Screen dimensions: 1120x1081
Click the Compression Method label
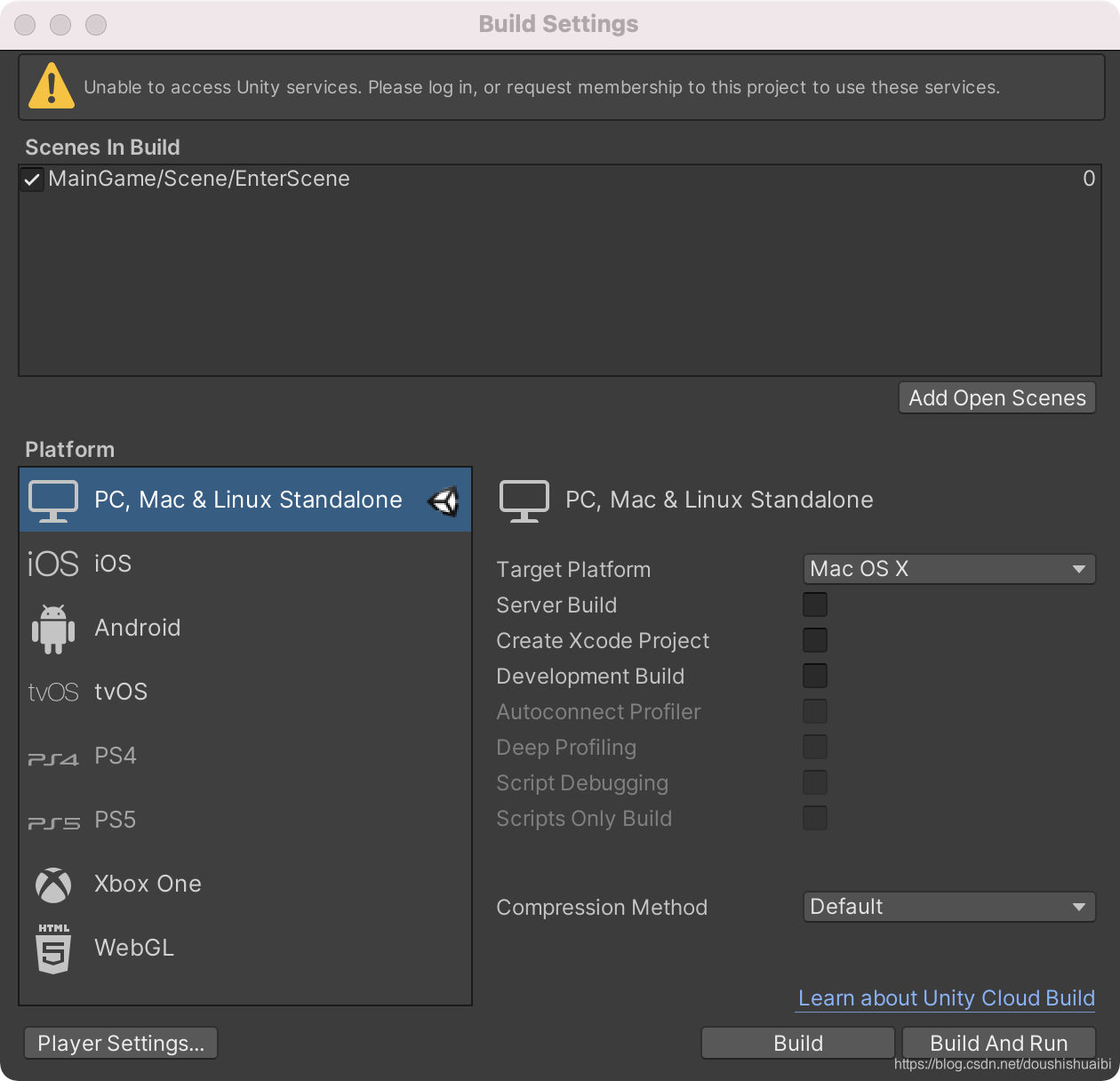tap(602, 908)
